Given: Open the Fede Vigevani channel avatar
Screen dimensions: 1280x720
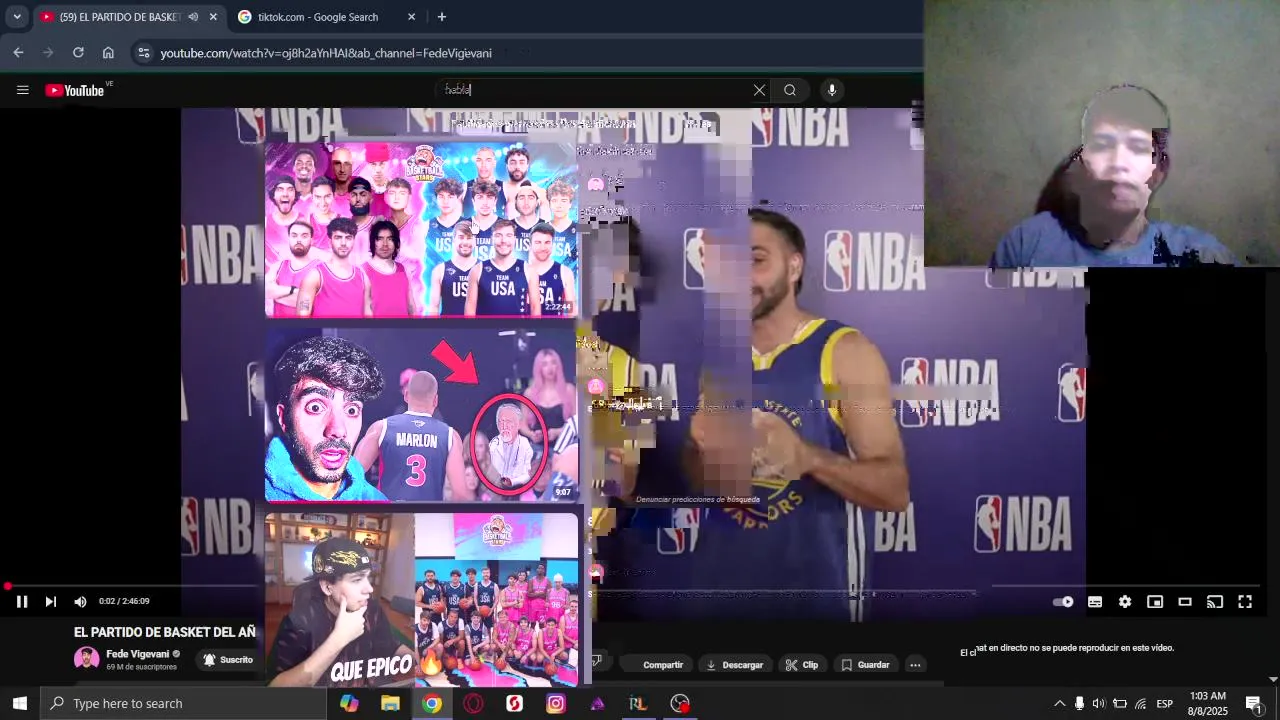Looking at the screenshot, I should pos(87,659).
